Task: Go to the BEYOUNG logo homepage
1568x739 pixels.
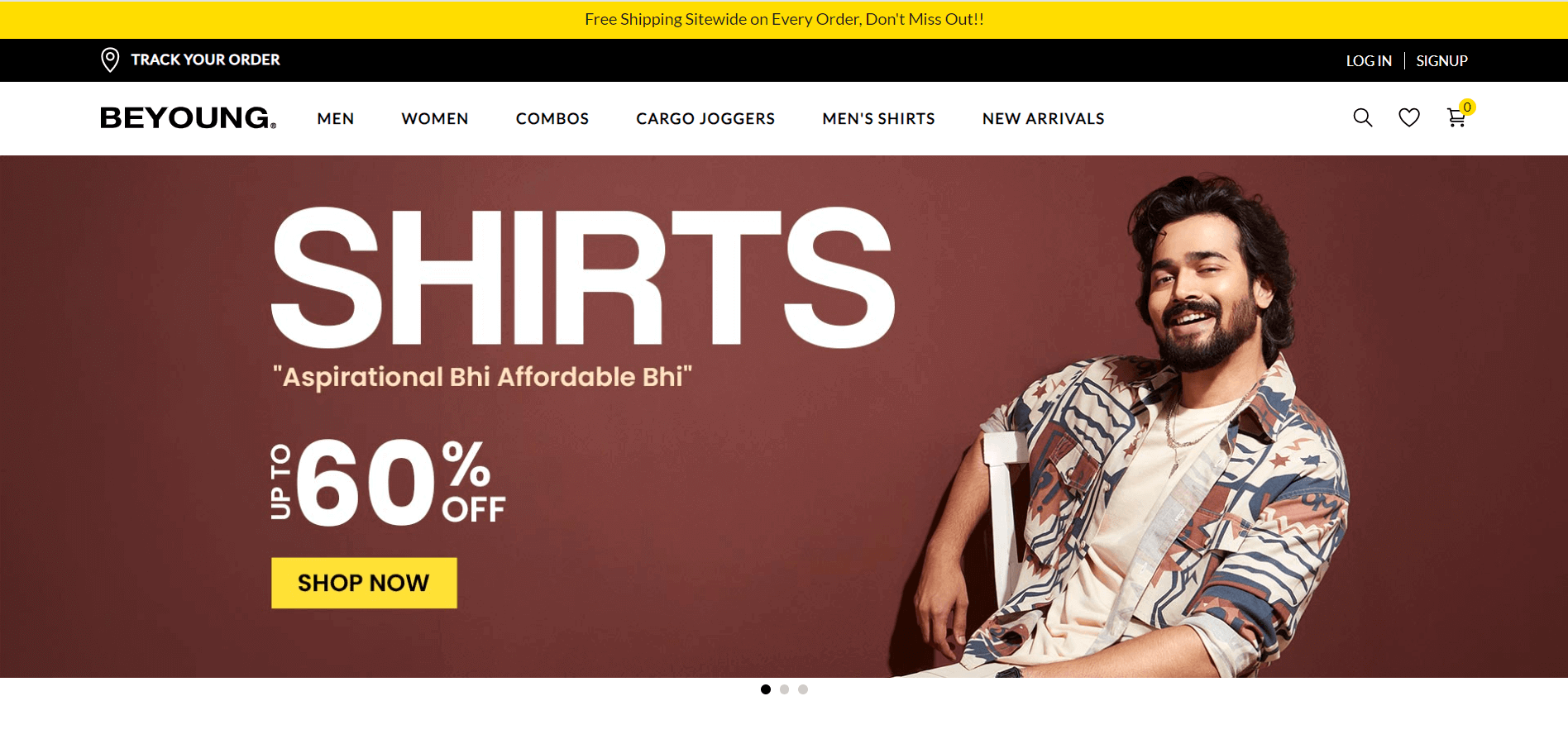Action: (x=189, y=118)
